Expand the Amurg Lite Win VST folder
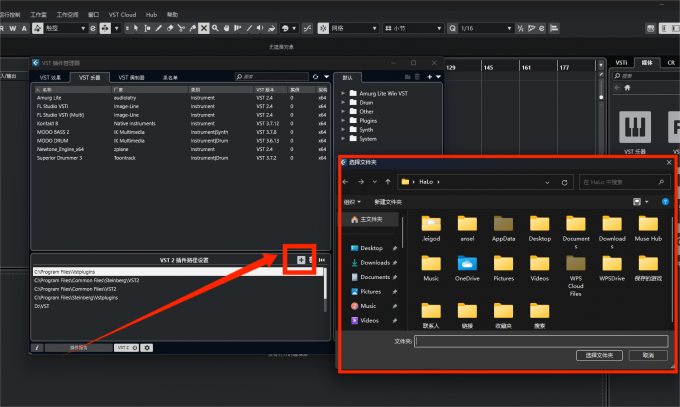The image size is (680, 407). tap(343, 93)
